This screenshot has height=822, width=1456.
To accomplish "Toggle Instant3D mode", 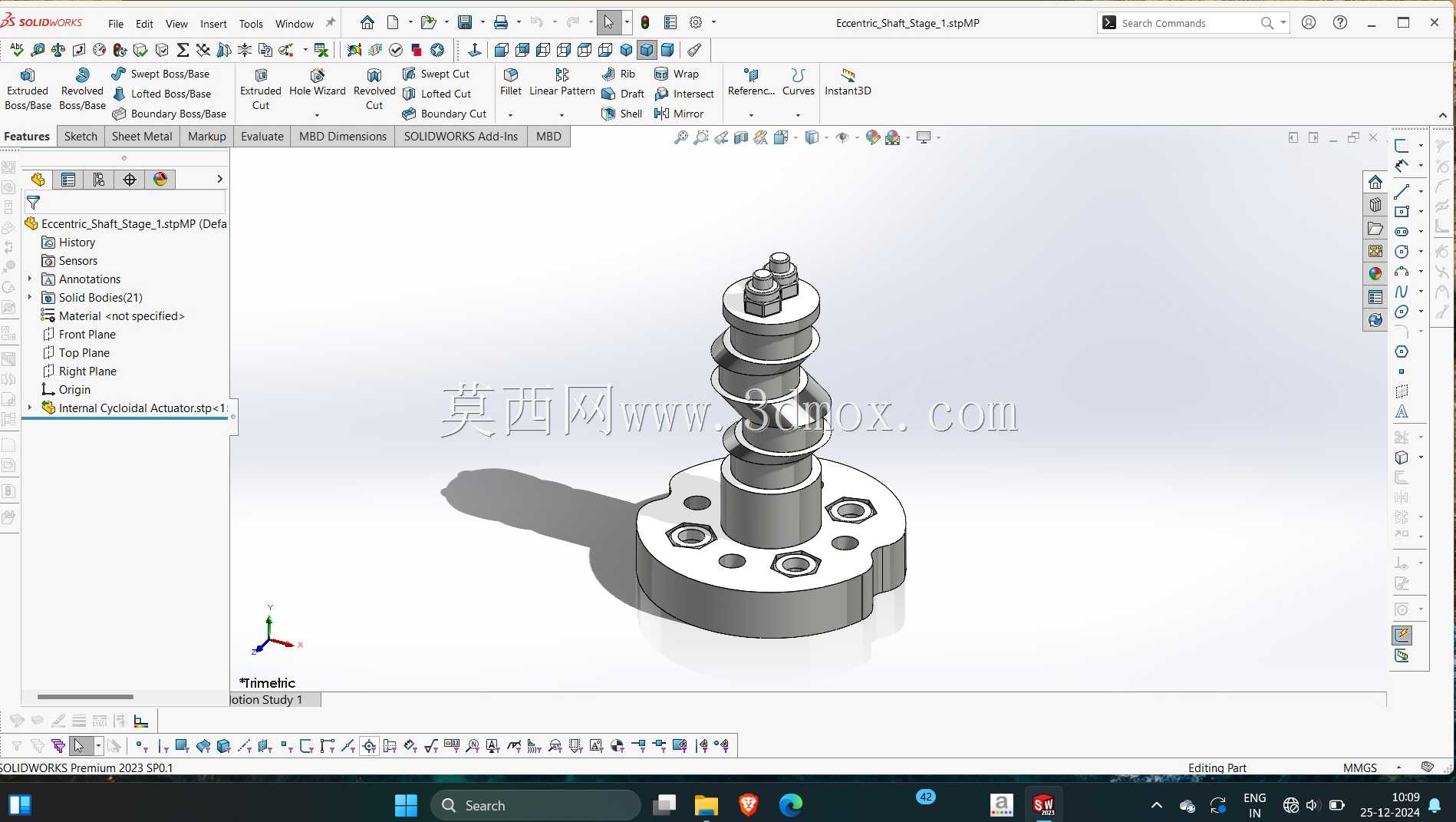I will click(848, 83).
